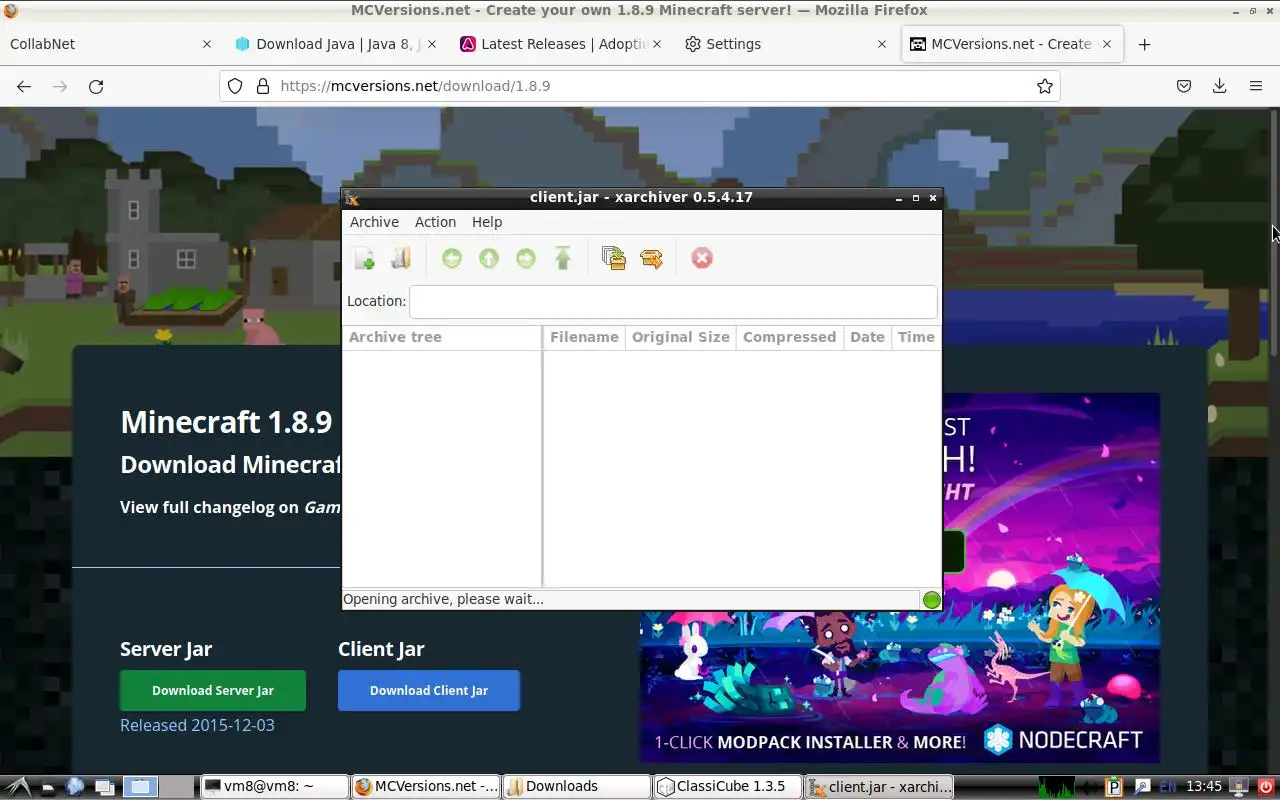Open the Archive menu in xarchiver

[374, 222]
